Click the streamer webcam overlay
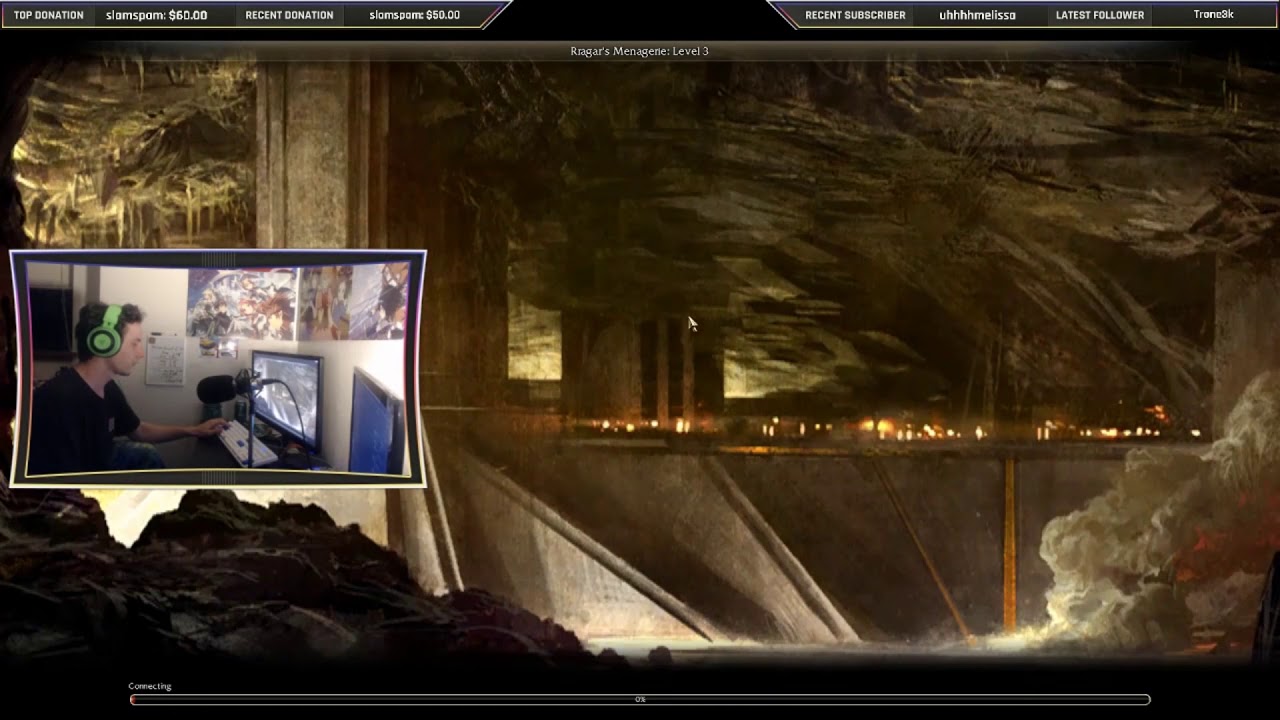Image resolution: width=1280 pixels, height=720 pixels. [x=218, y=368]
